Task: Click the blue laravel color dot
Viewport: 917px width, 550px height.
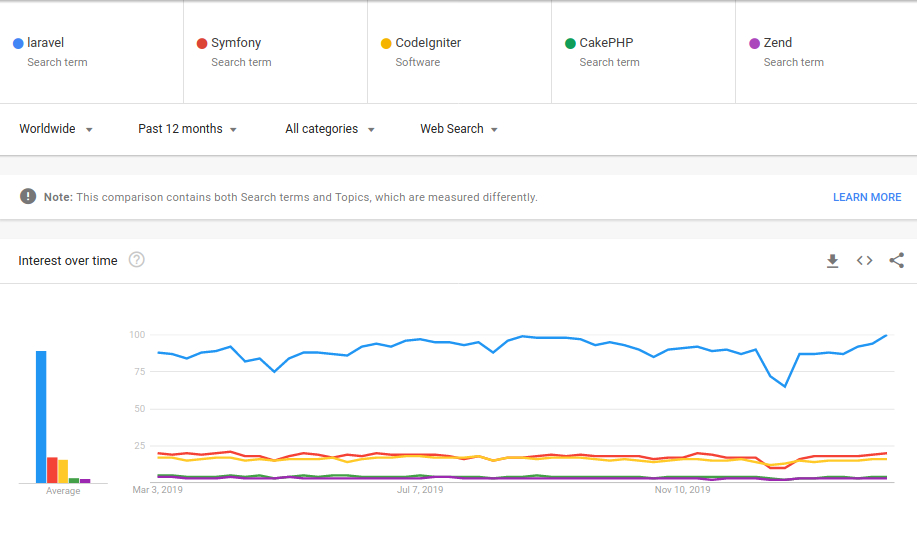Action: (x=18, y=43)
